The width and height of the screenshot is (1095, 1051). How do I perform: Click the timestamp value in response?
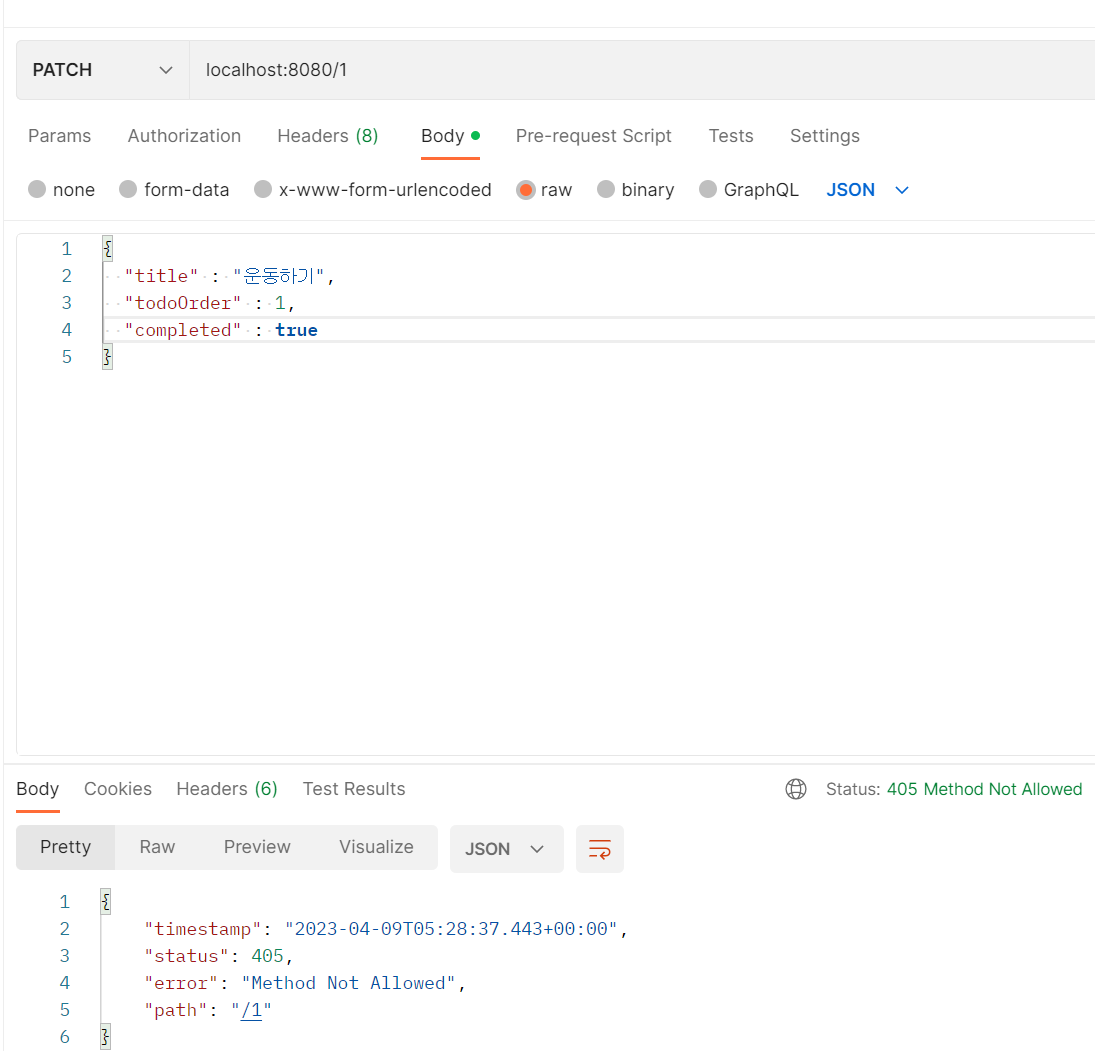point(451,929)
